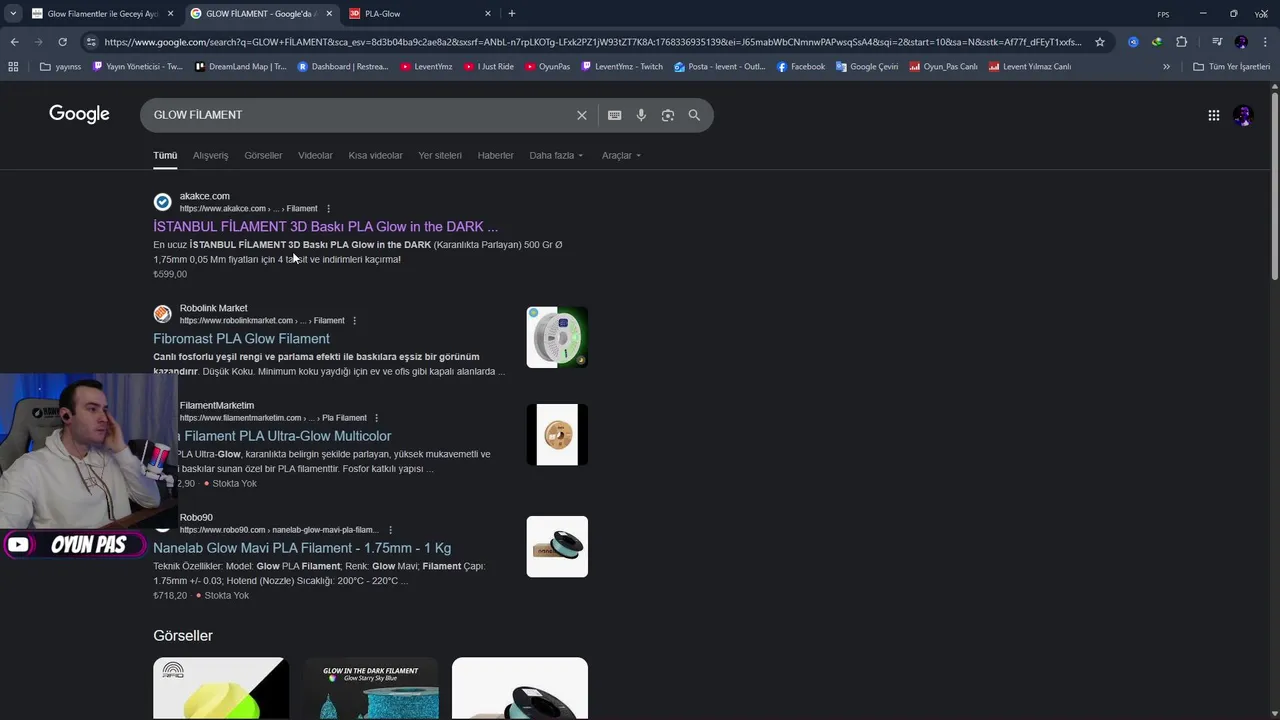Click Fibromast spool product thumbnail
This screenshot has width=1280, height=720.
(557, 337)
